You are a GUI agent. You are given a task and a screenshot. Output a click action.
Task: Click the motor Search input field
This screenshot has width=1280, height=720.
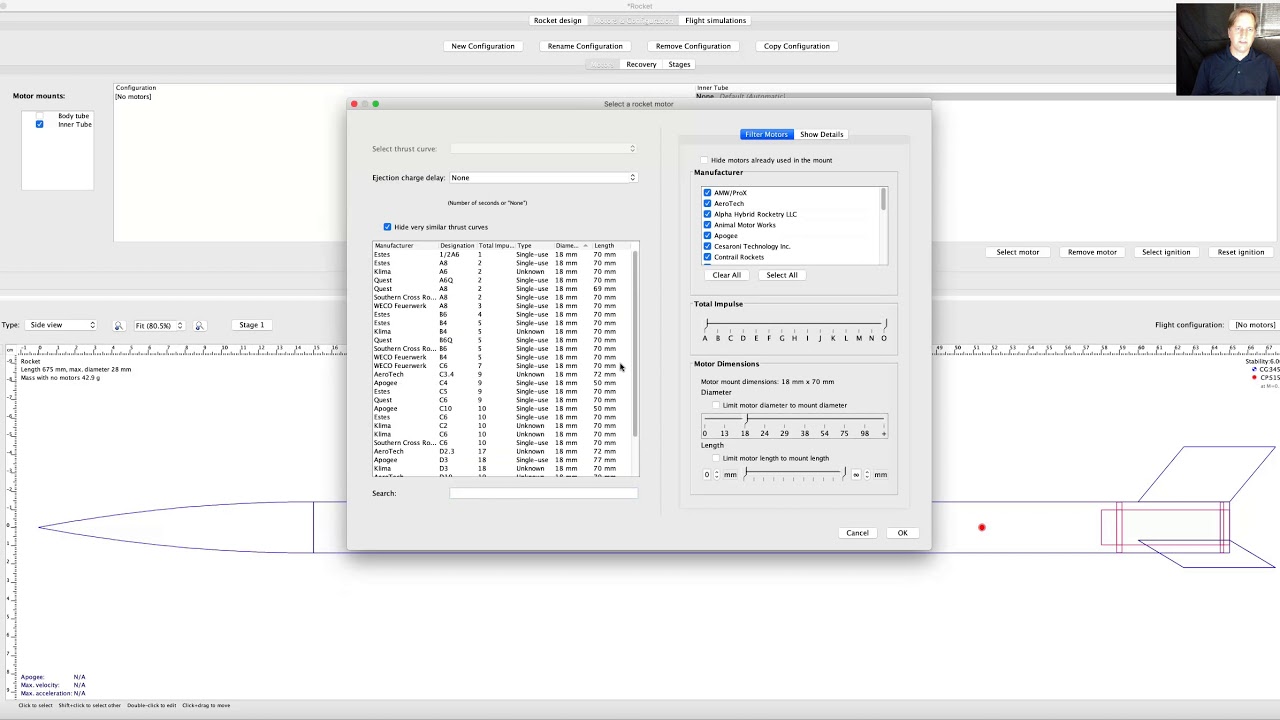(x=543, y=493)
